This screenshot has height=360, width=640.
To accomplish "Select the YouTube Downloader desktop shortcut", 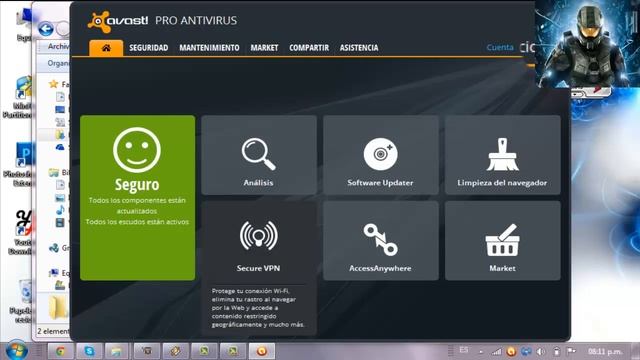I will [20, 232].
